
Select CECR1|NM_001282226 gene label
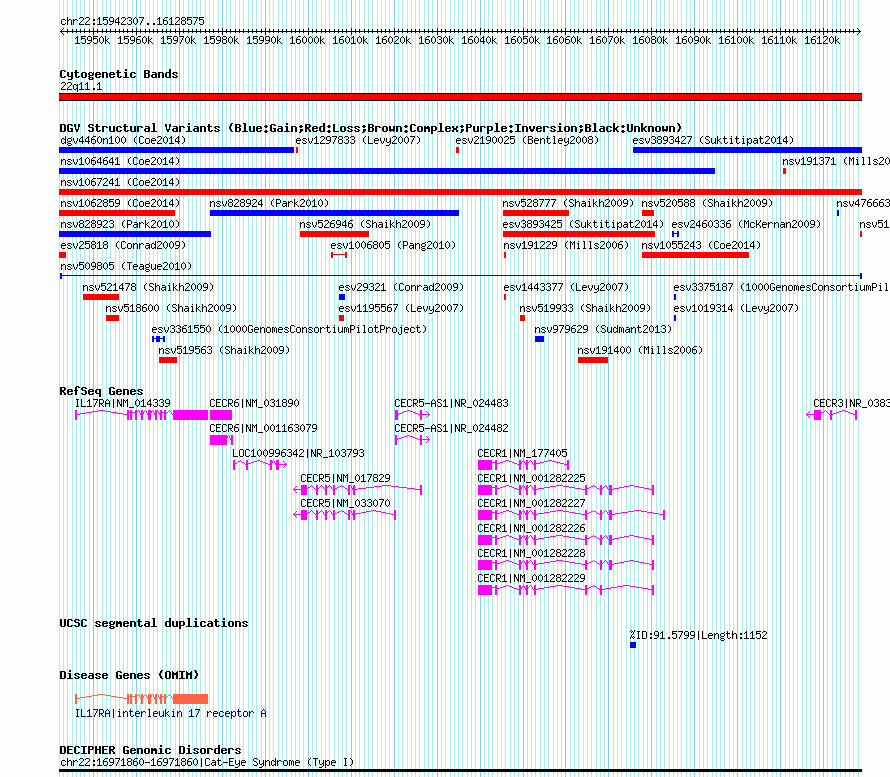click(531, 528)
